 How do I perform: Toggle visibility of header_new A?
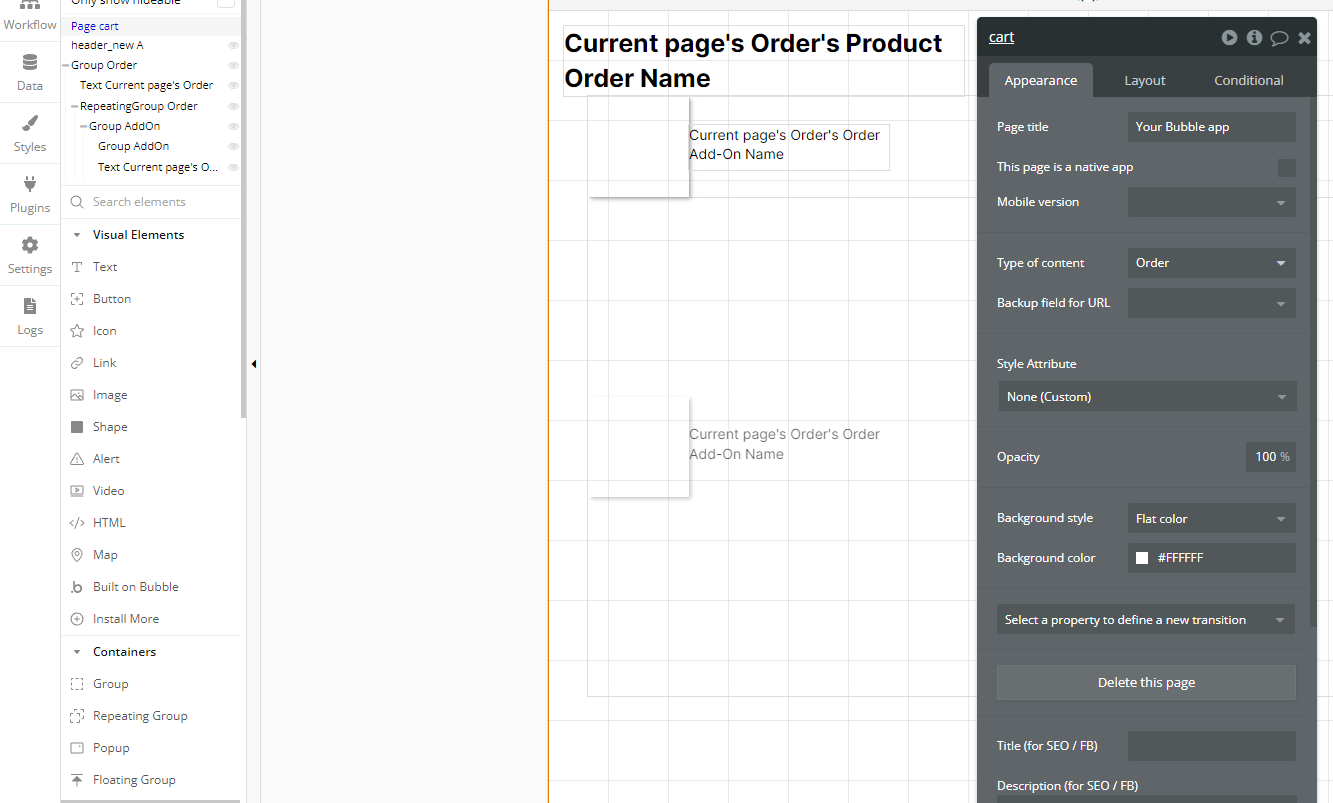click(x=233, y=46)
